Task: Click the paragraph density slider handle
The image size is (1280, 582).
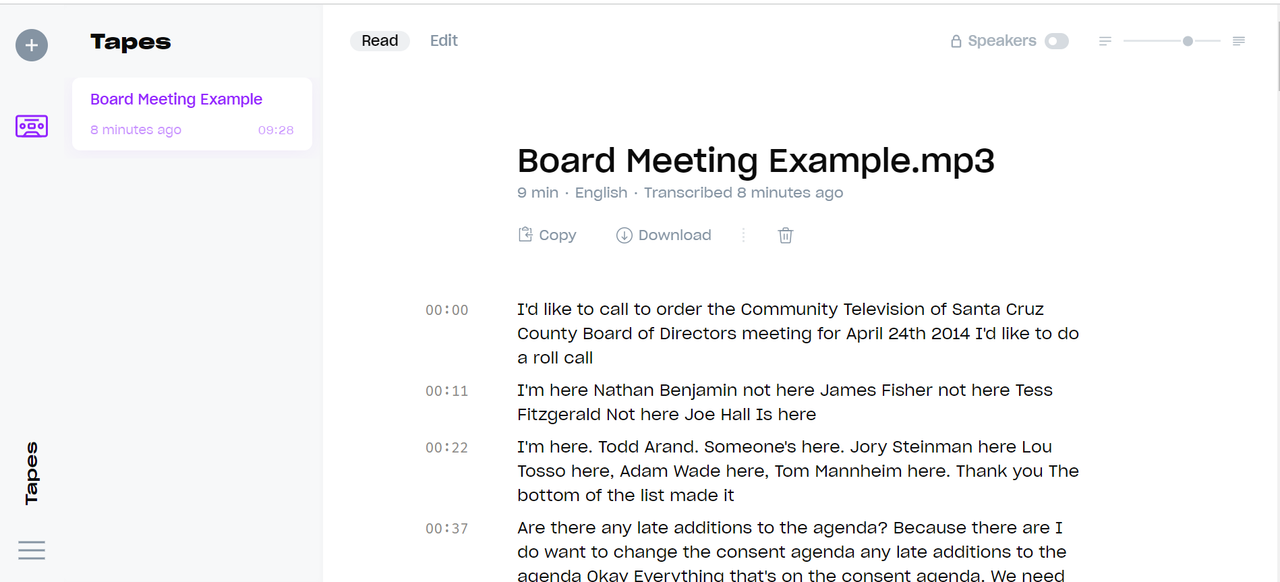Action: tap(1187, 41)
